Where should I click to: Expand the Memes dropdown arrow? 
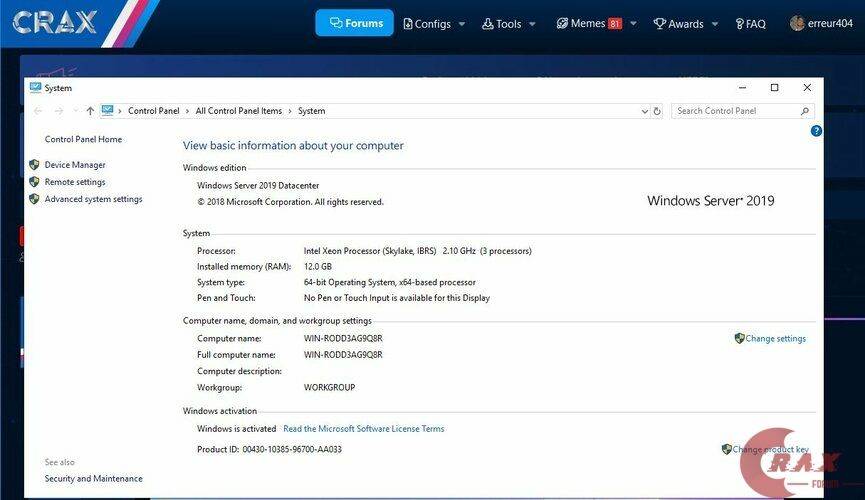[x=633, y=24]
